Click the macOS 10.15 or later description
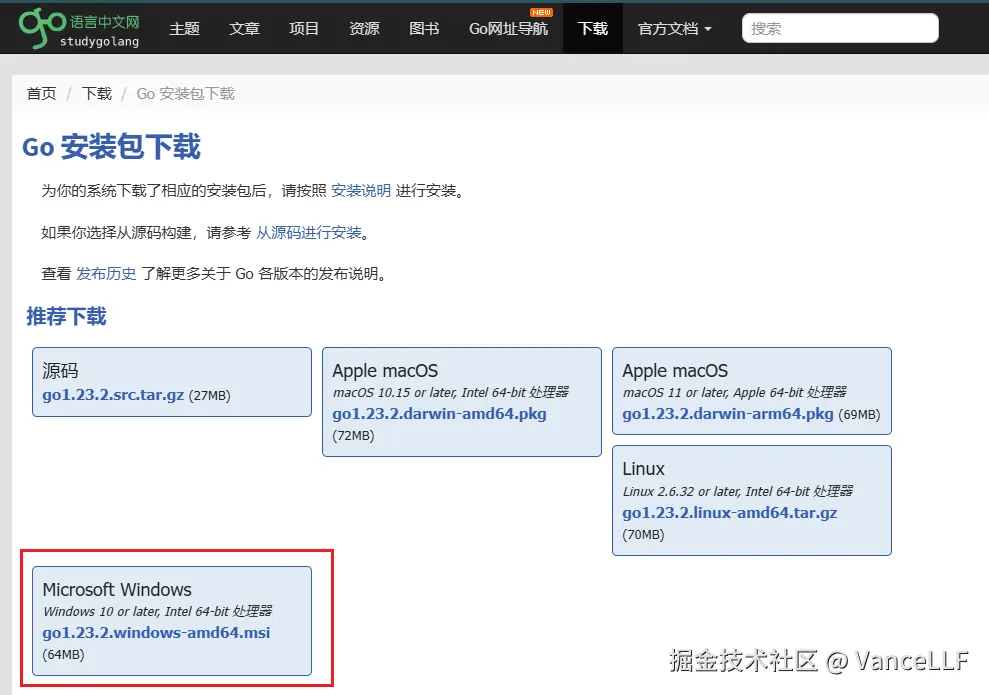Image resolution: width=989 pixels, height=695 pixels. (x=451, y=392)
